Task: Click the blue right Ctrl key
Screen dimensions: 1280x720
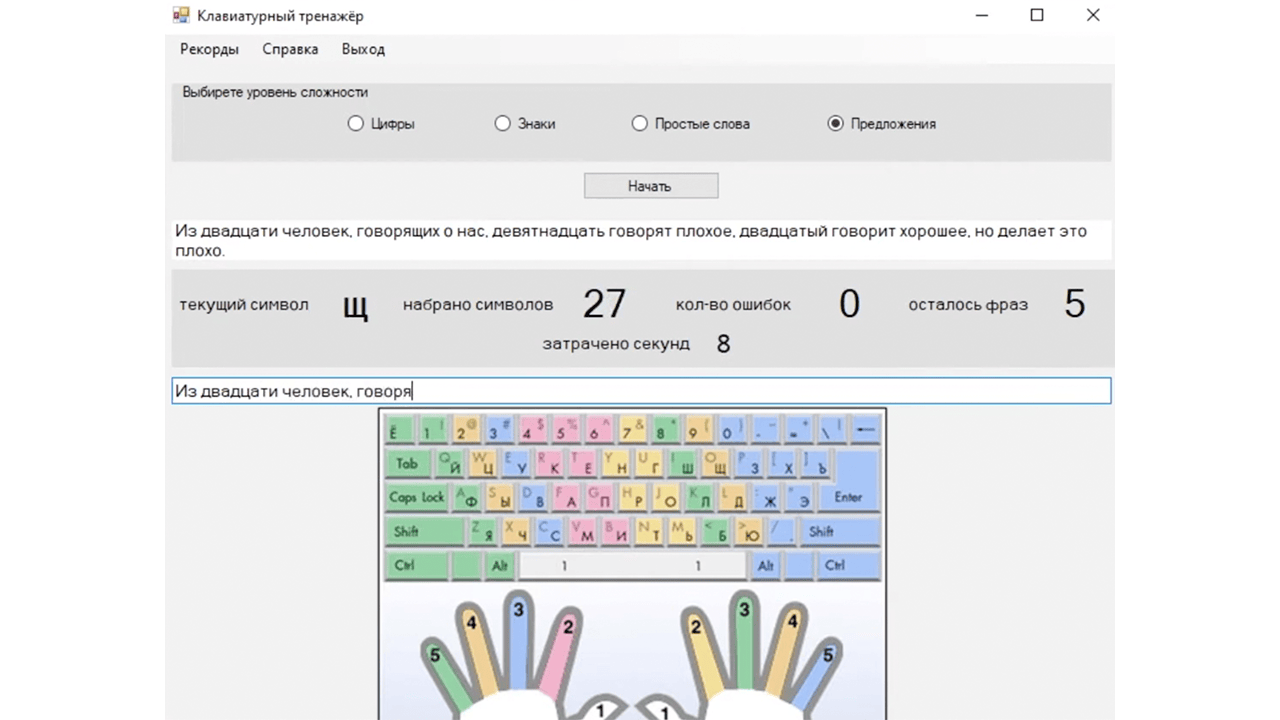Action: tap(848, 565)
